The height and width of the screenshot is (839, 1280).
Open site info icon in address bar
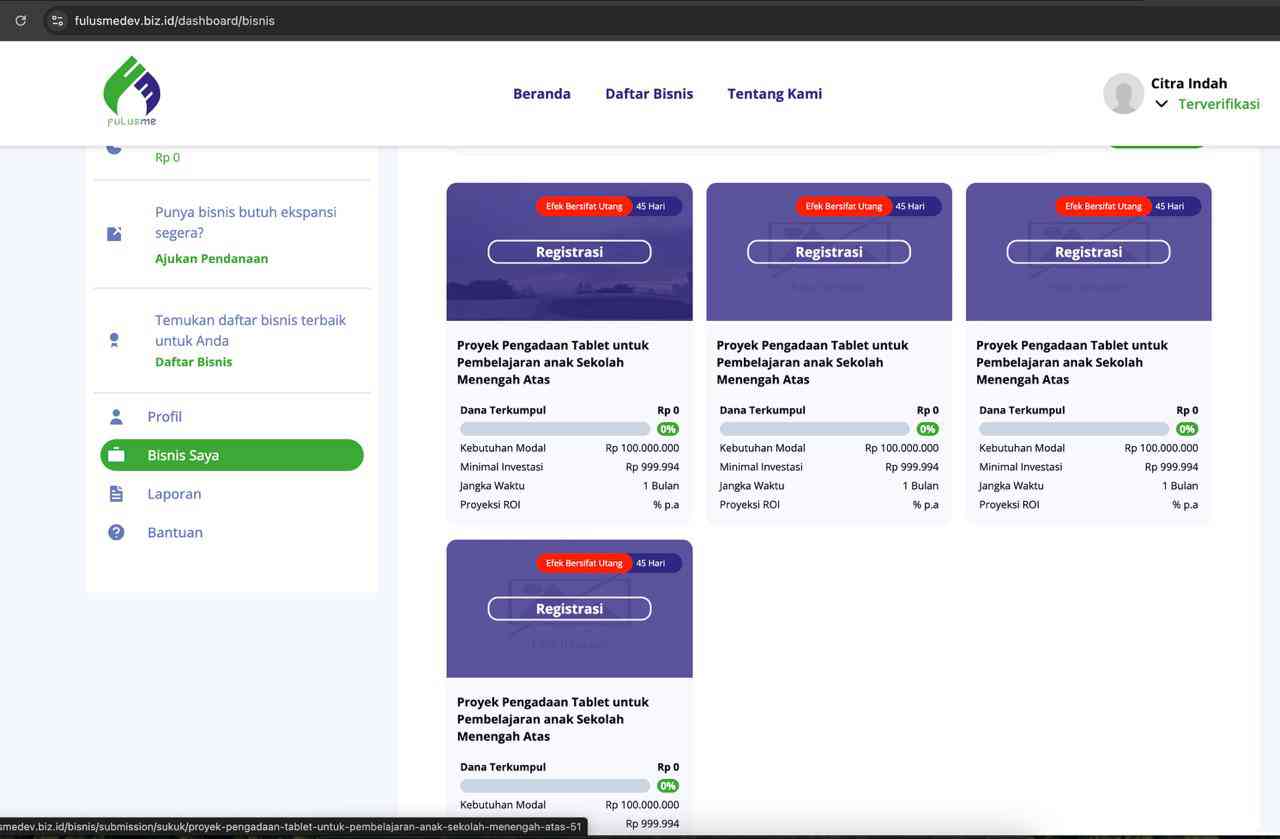57,20
